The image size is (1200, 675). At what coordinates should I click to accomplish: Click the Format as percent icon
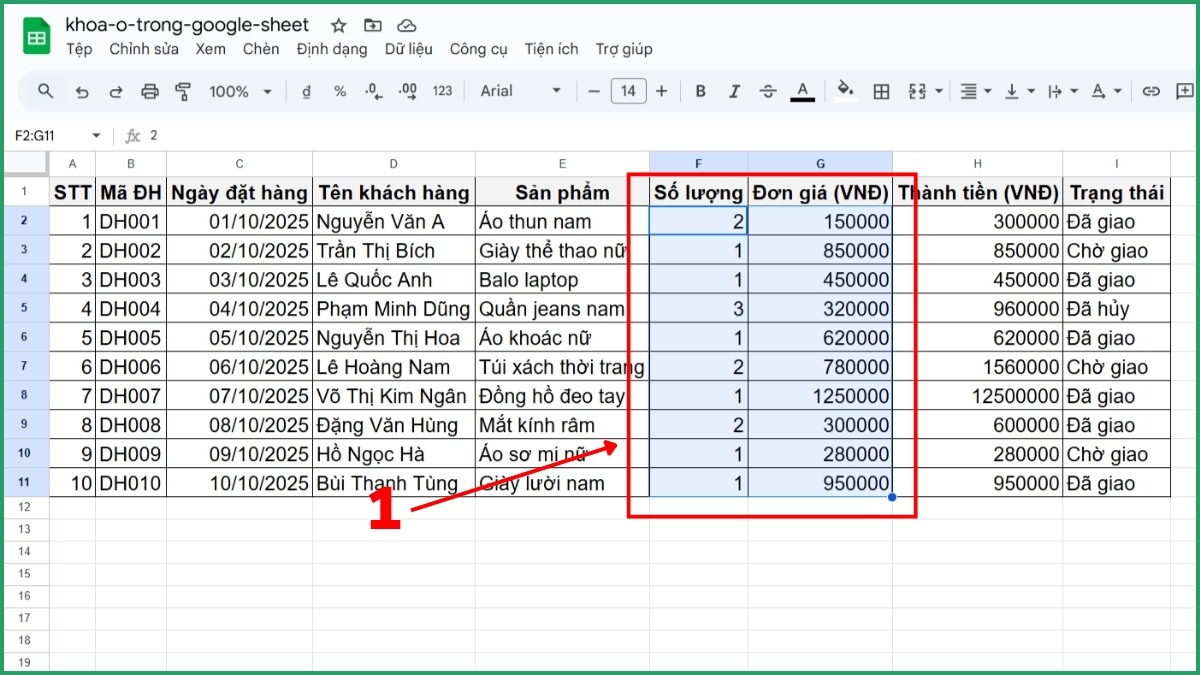(339, 91)
